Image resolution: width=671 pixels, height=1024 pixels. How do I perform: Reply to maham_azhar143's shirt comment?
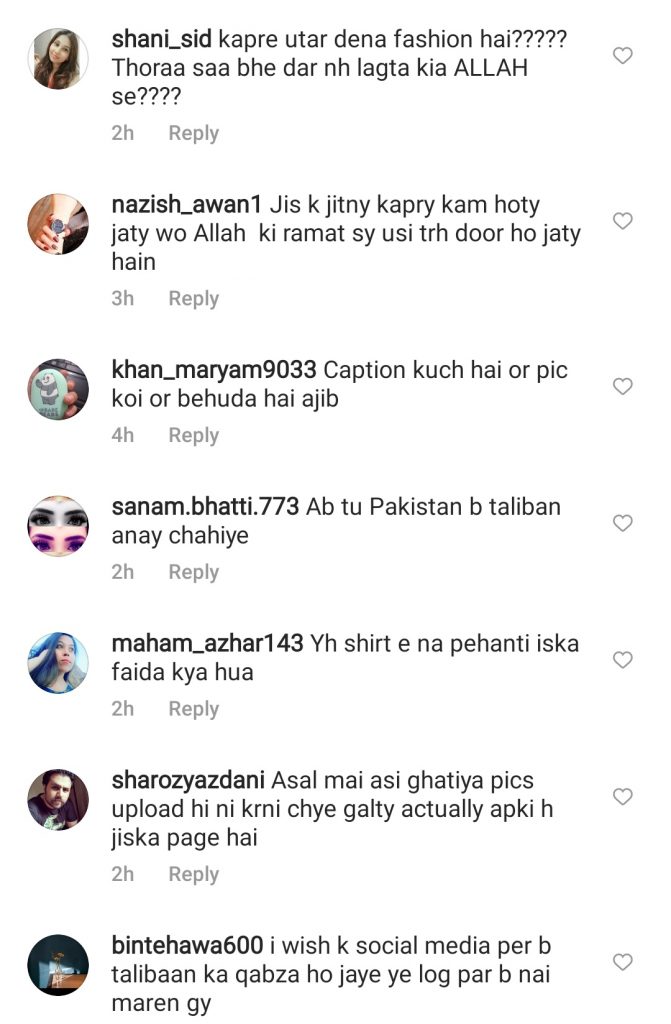tap(193, 709)
